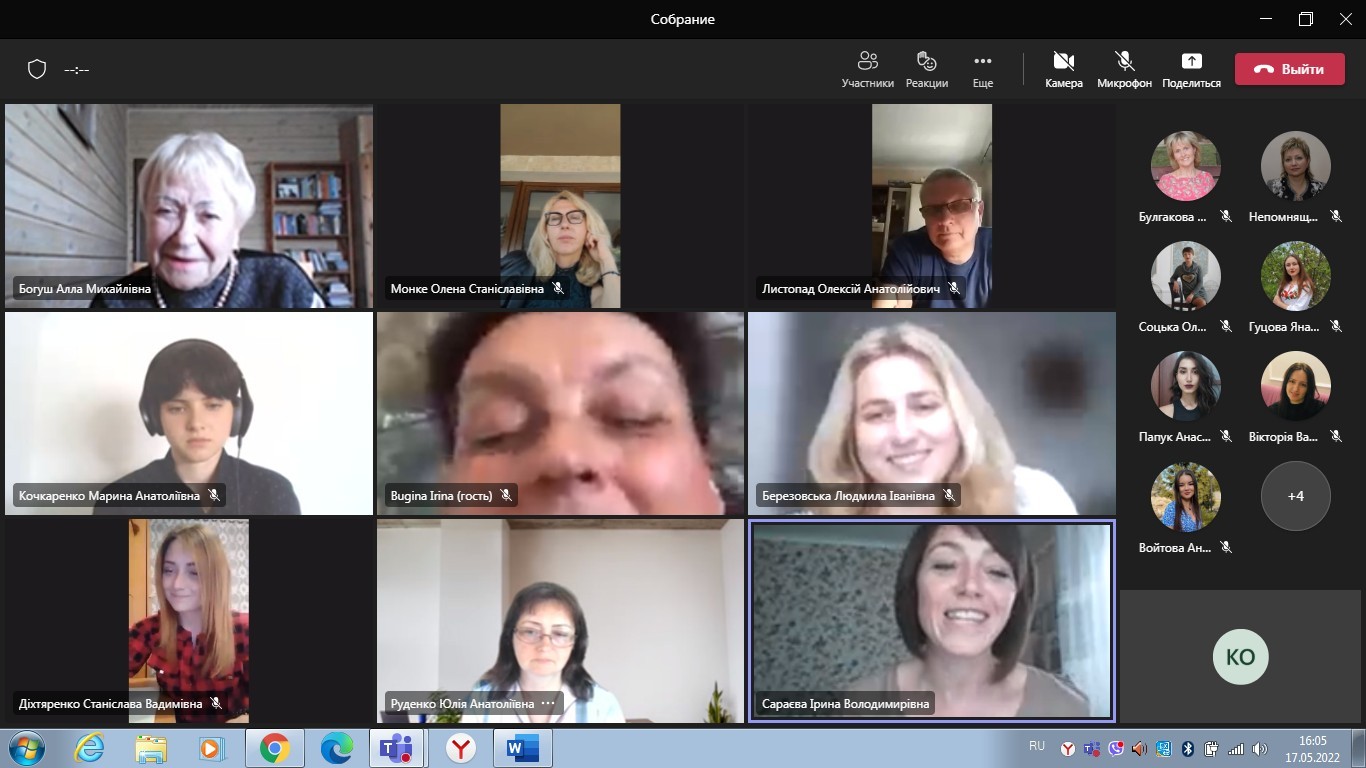Click the Поделиться share screen button

tap(1191, 70)
